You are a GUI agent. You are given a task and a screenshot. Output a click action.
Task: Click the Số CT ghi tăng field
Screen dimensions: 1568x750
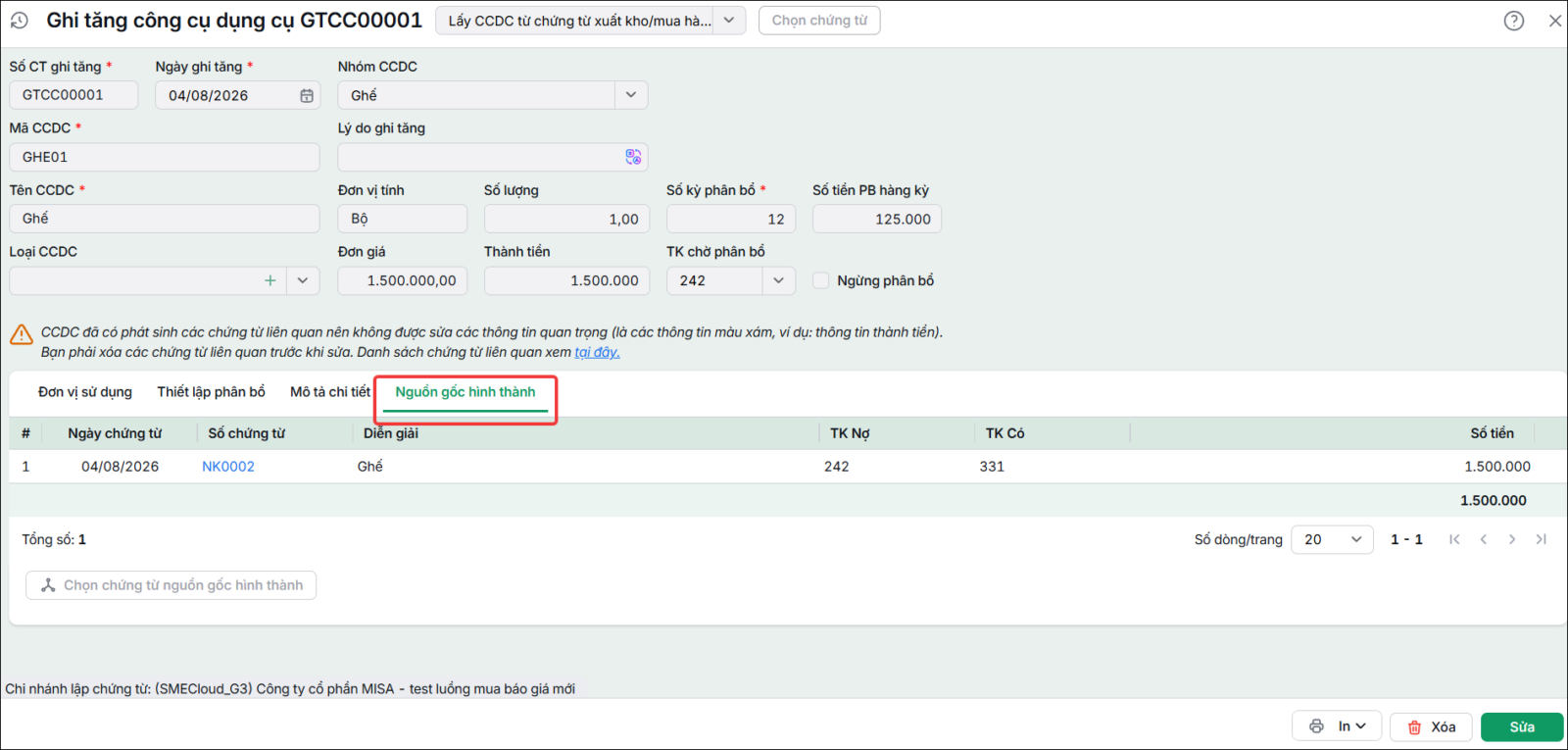pyautogui.click(x=73, y=95)
